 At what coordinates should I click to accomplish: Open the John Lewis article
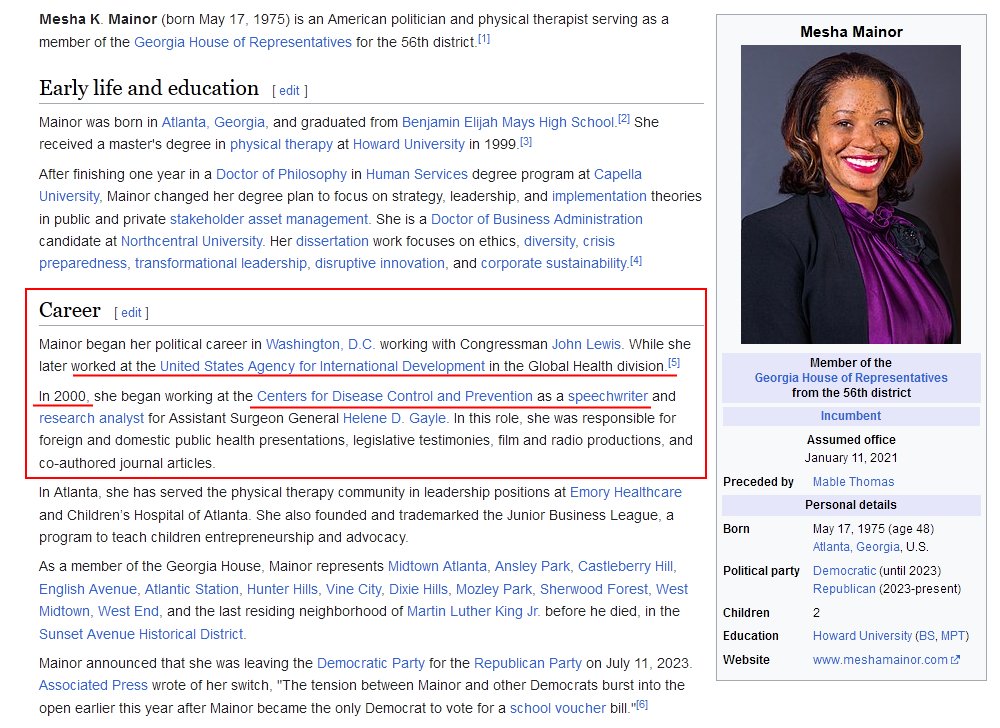586,344
